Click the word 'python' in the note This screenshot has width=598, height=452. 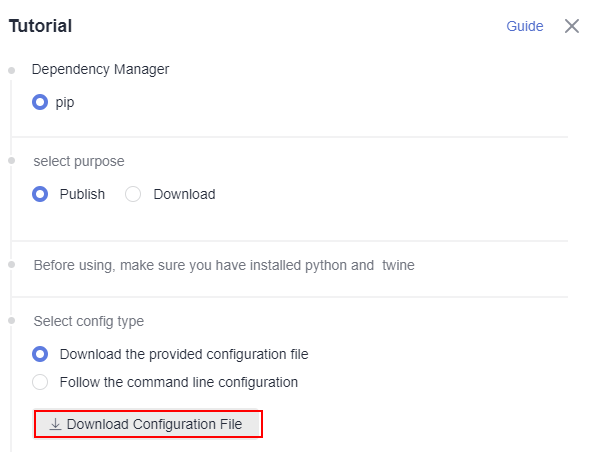328,265
